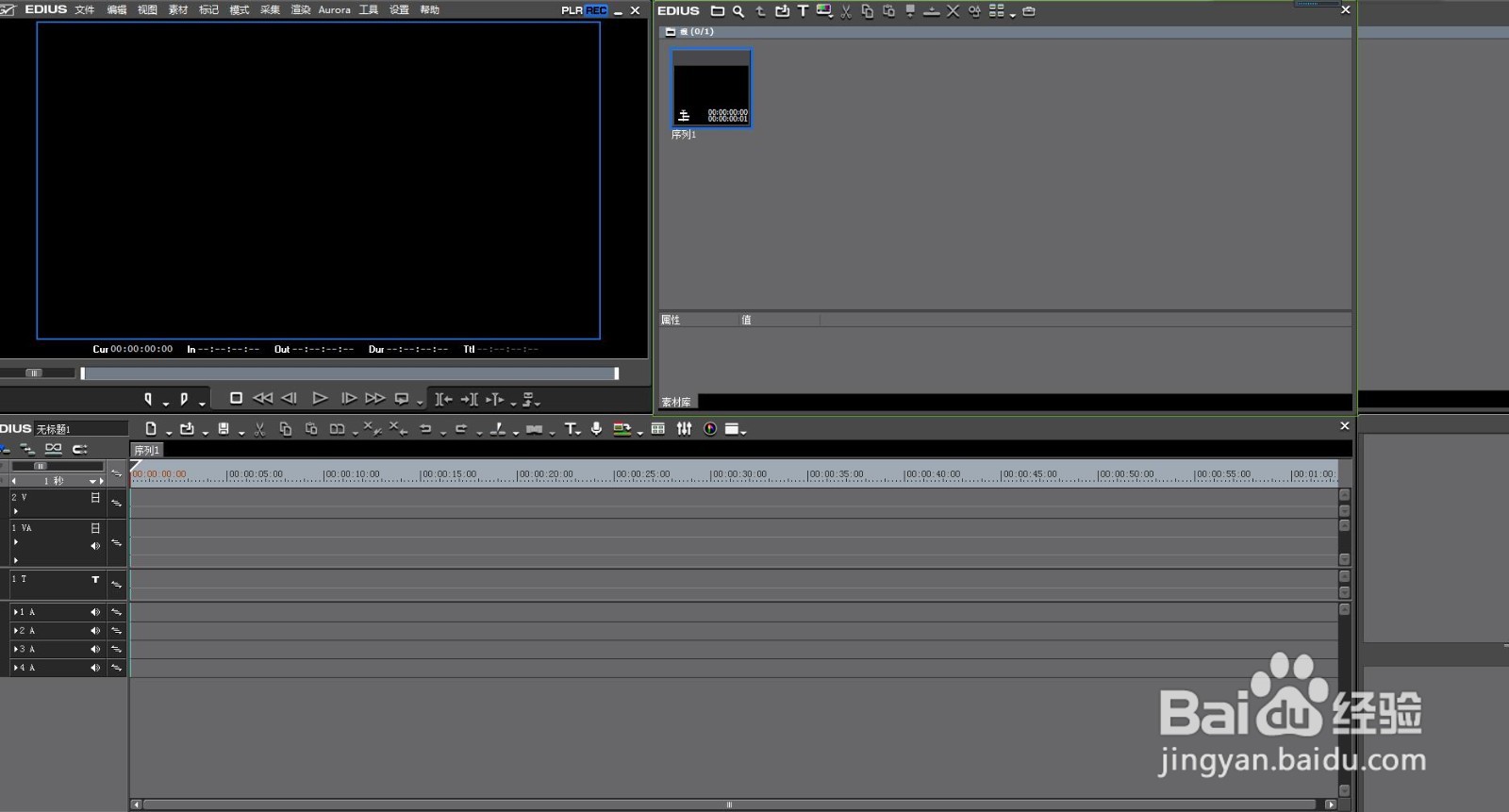Expand the 4 A audio track
Image resolution: width=1509 pixels, height=812 pixels.
click(x=16, y=668)
